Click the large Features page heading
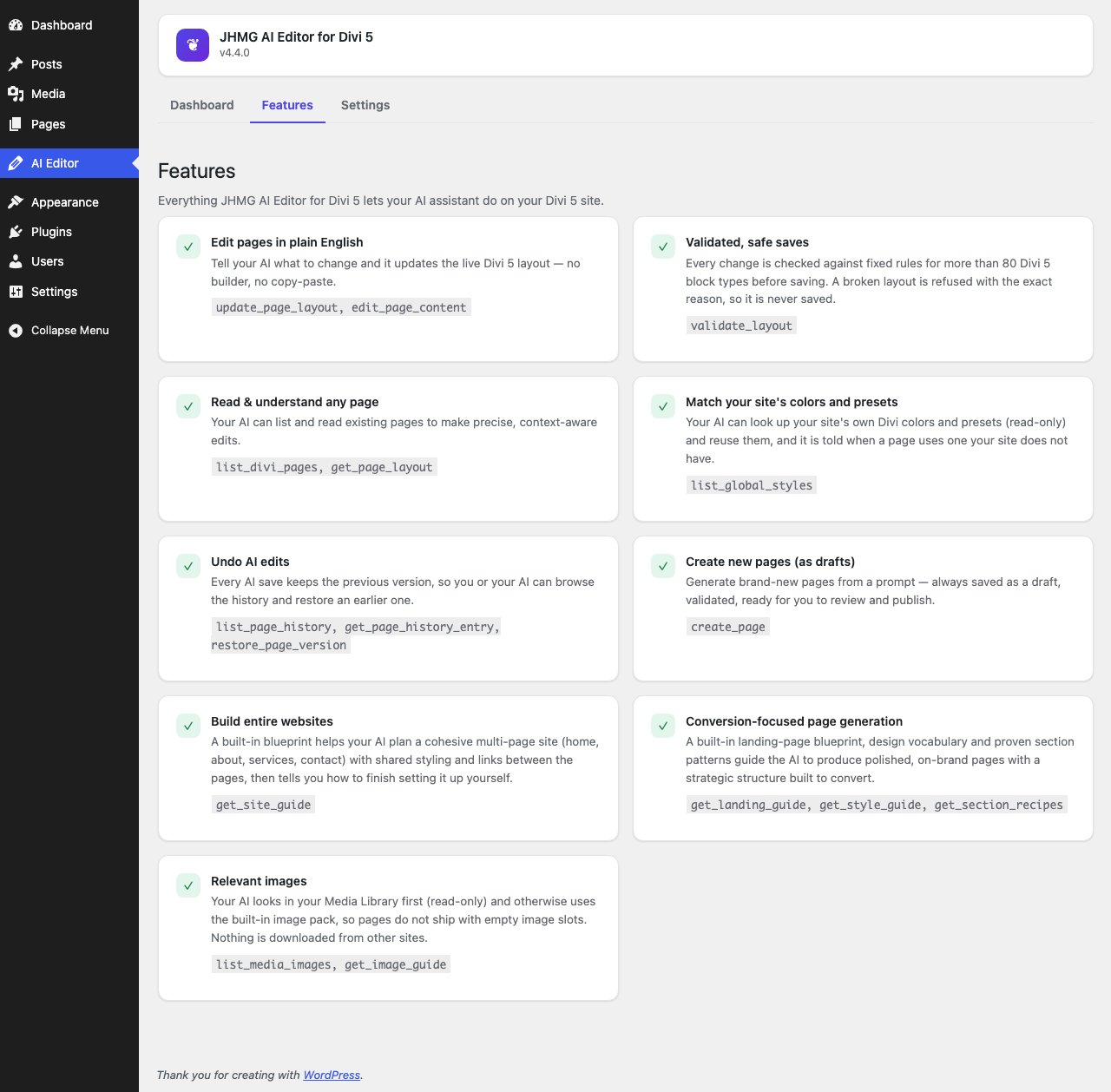This screenshot has height=1092, width=1111. click(197, 171)
